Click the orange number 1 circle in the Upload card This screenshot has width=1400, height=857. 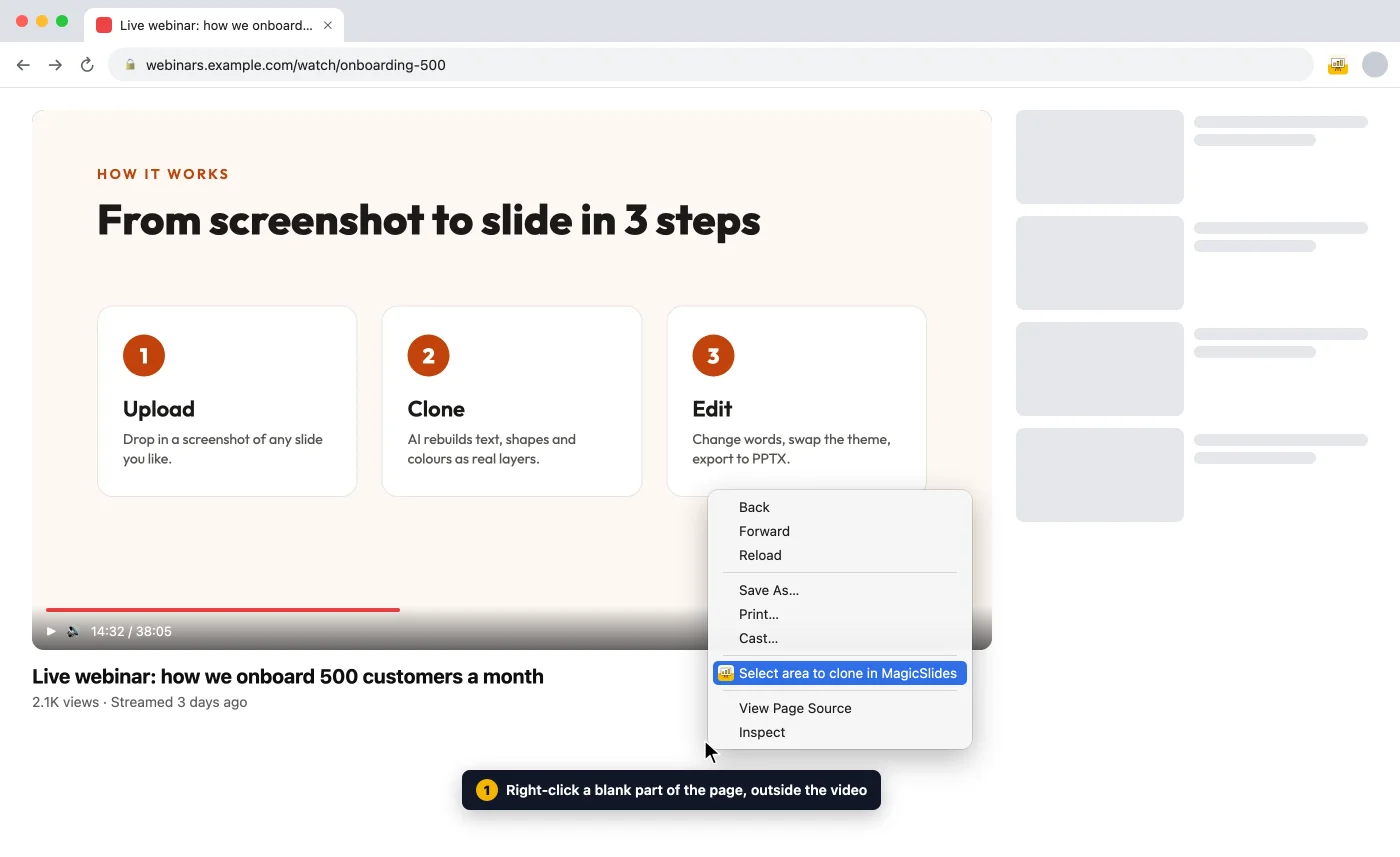(144, 355)
